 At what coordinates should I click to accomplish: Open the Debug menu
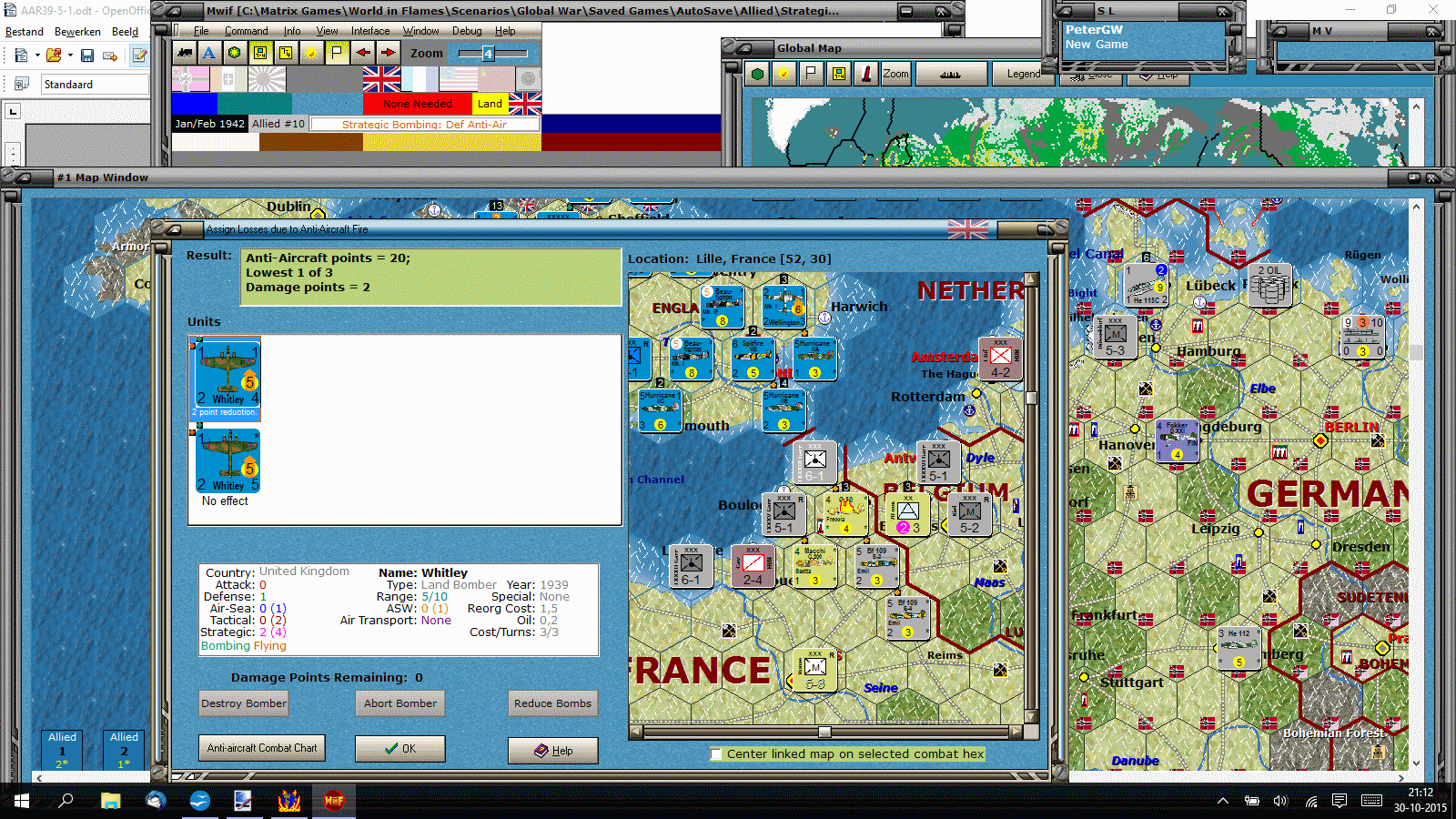pos(467,31)
